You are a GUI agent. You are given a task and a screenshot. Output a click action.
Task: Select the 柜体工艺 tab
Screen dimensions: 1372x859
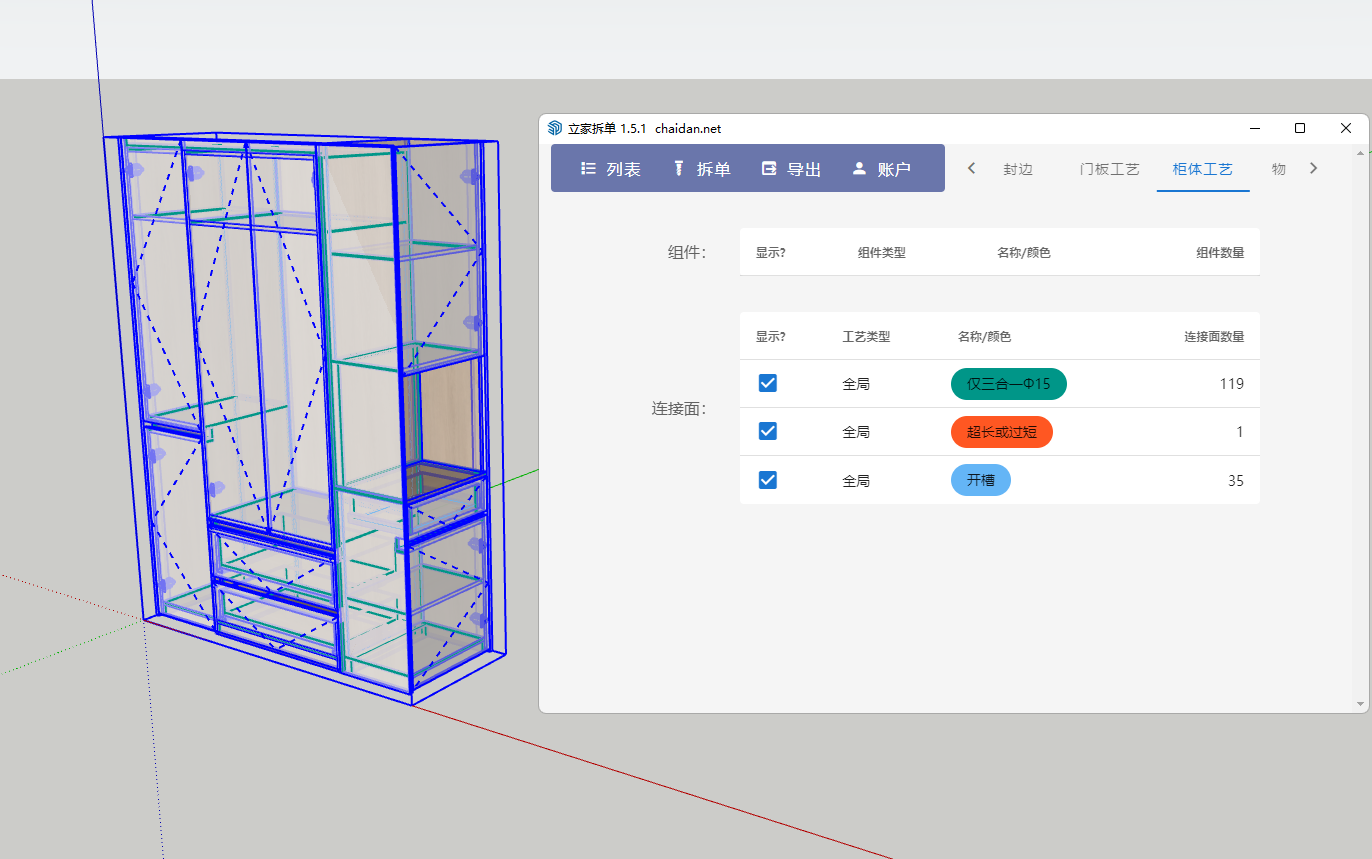tap(1202, 169)
